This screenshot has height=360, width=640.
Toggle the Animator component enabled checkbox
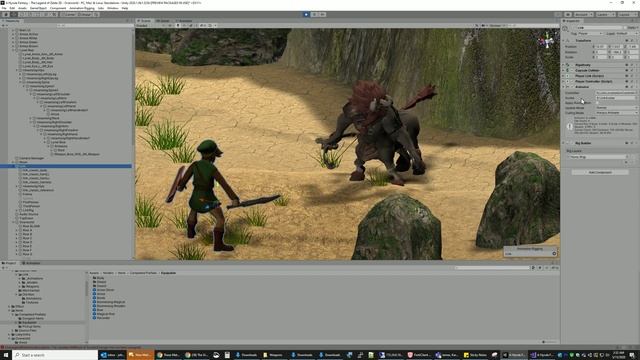[x=572, y=87]
